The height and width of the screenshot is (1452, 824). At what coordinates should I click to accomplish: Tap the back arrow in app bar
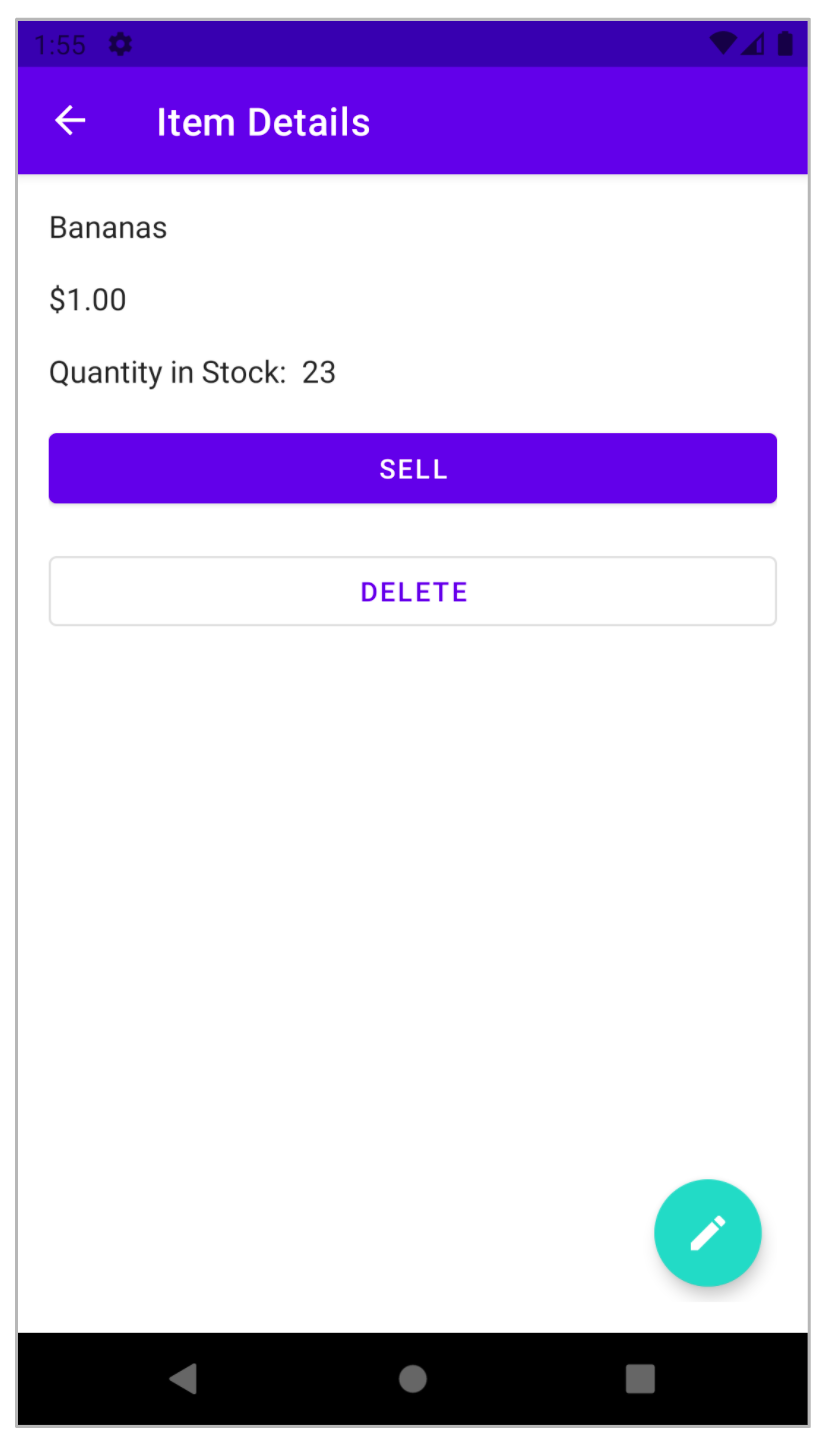click(70, 121)
